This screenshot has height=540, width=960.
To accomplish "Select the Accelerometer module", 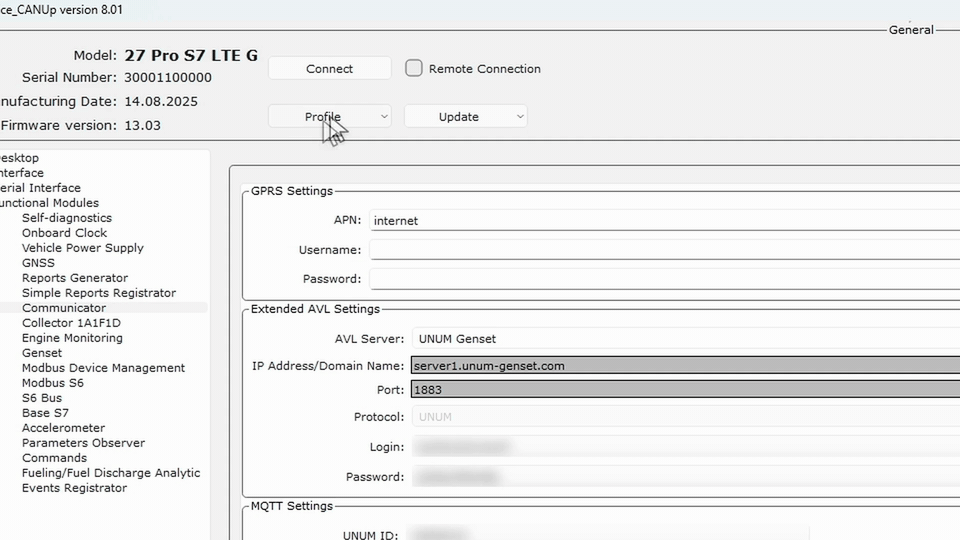I will pos(63,428).
